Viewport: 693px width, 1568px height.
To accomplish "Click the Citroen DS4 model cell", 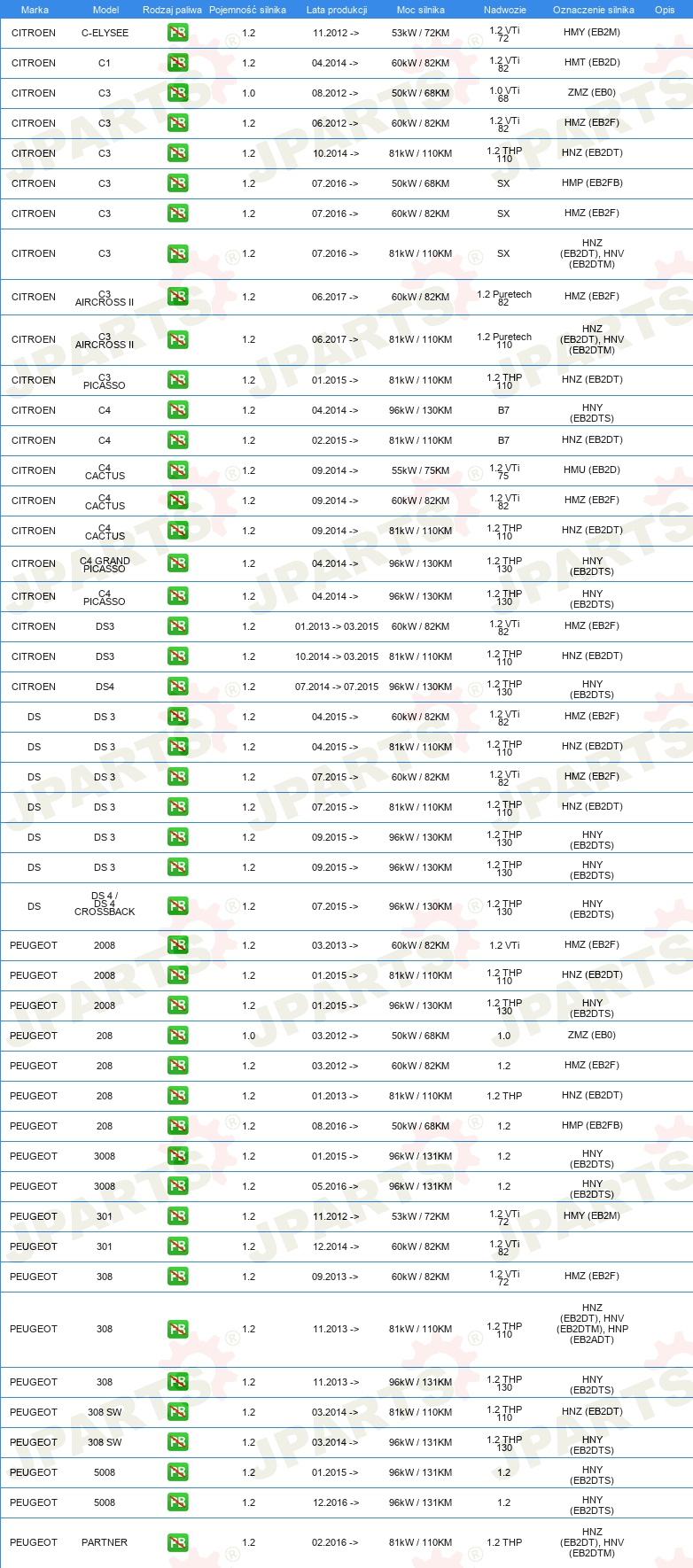I will pos(105,687).
